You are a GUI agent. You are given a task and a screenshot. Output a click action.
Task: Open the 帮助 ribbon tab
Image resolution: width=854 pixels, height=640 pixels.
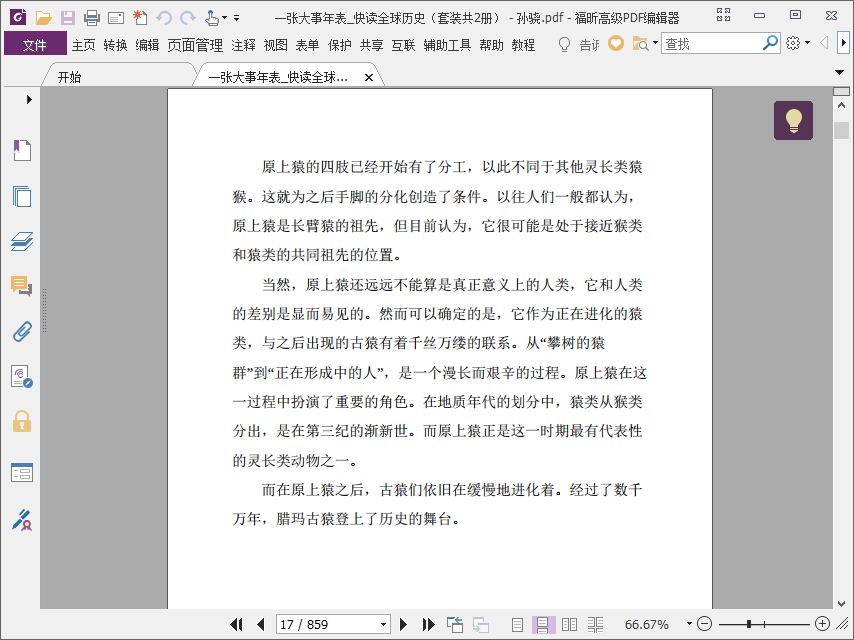click(x=491, y=45)
